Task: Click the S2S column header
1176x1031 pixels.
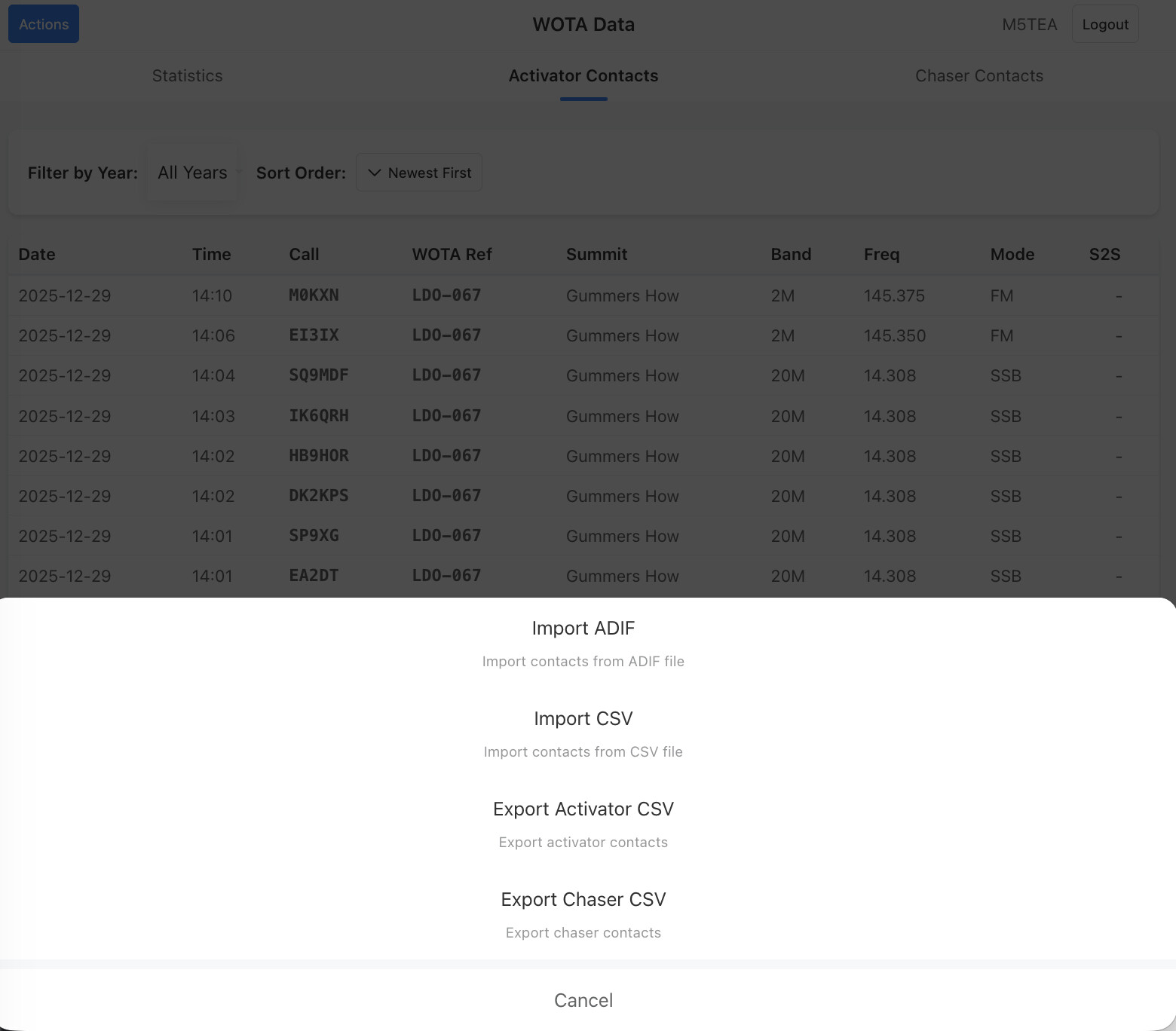Action: [1104, 254]
